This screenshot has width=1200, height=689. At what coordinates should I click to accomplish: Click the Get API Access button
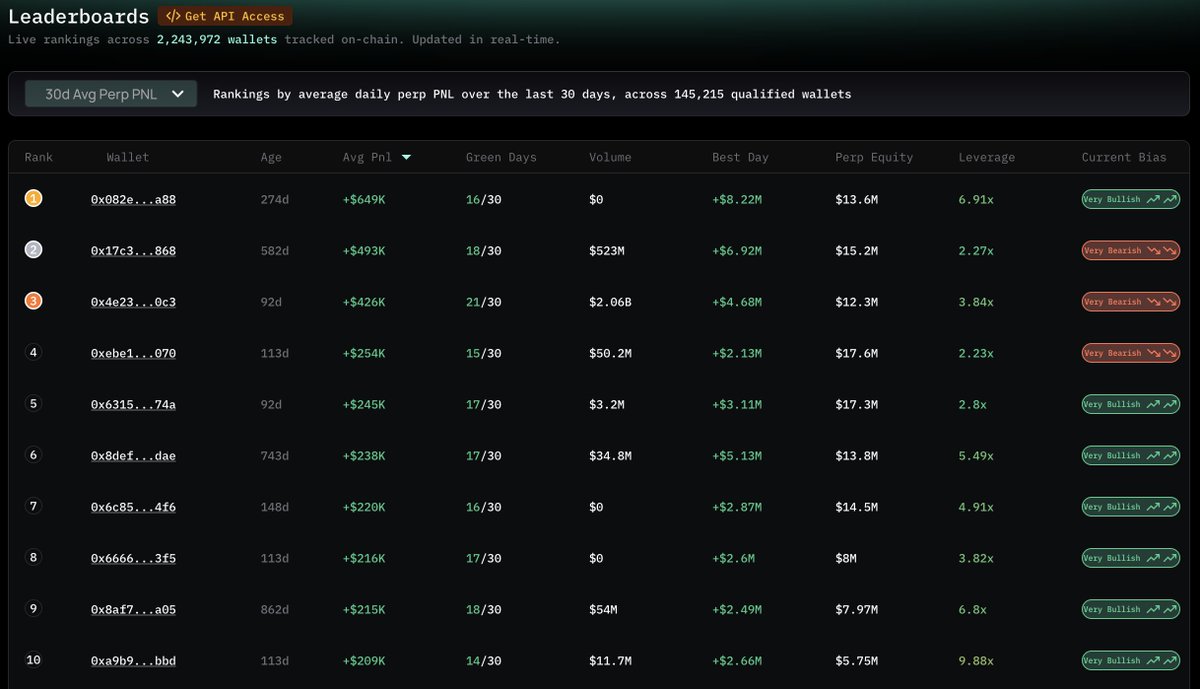pos(225,16)
